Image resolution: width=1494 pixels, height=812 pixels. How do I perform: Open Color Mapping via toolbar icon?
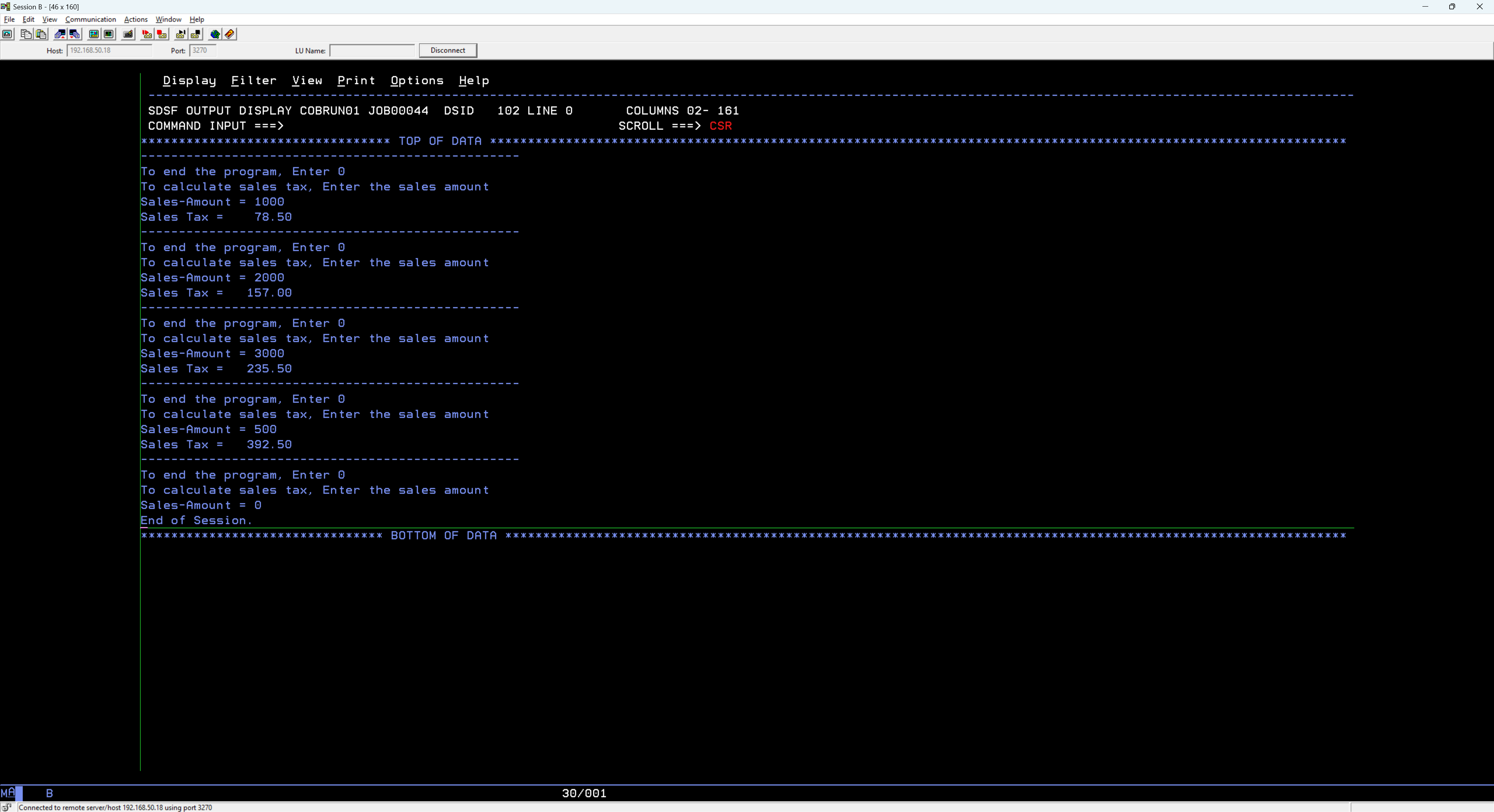(109, 34)
